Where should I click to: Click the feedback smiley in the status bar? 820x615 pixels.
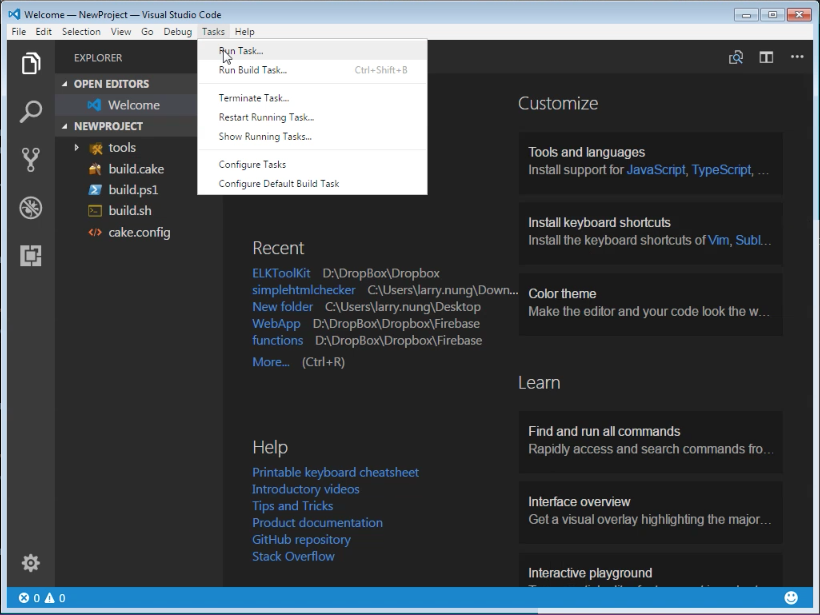pos(791,598)
